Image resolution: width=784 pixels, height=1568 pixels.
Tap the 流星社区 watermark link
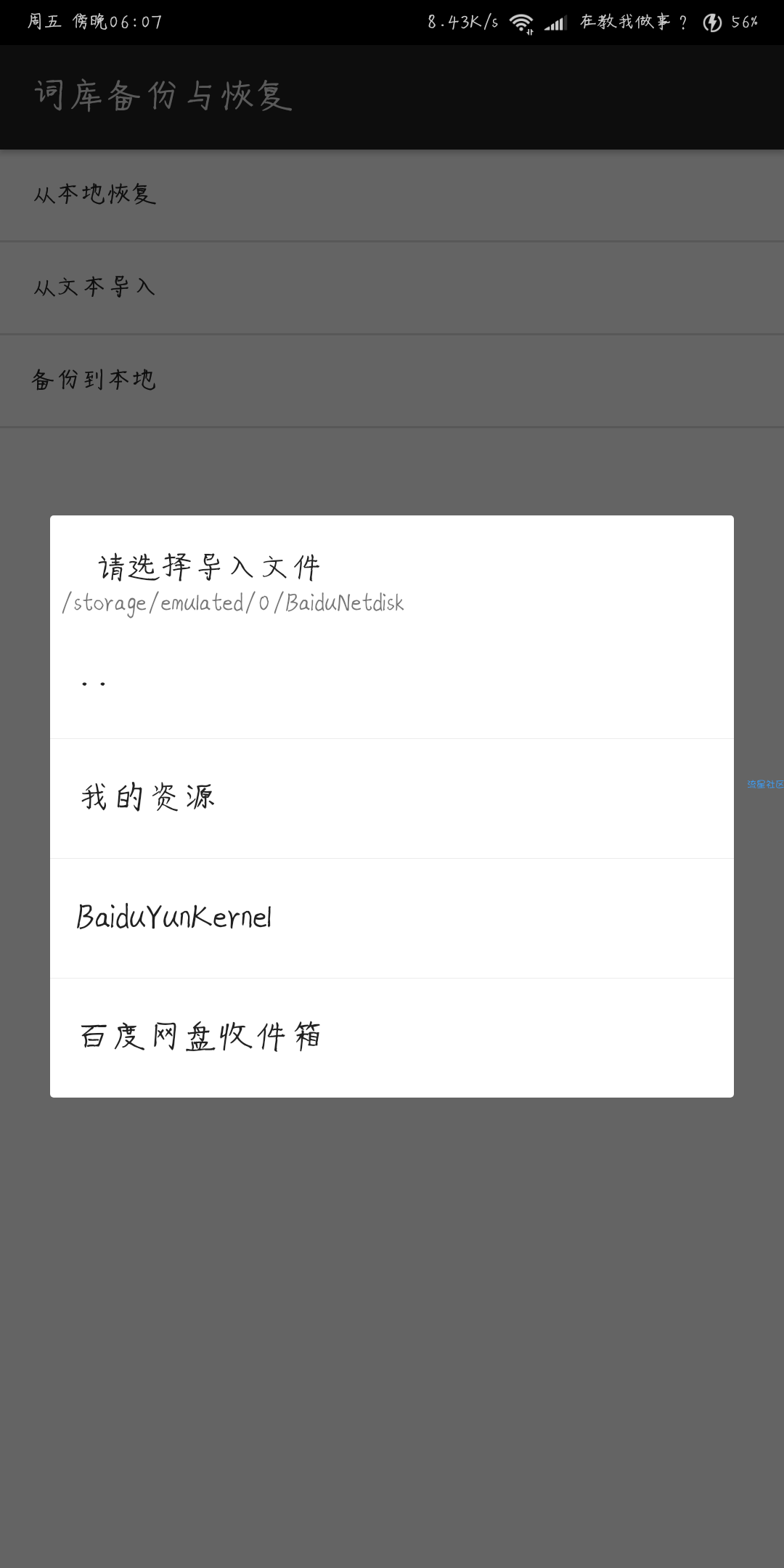765,784
